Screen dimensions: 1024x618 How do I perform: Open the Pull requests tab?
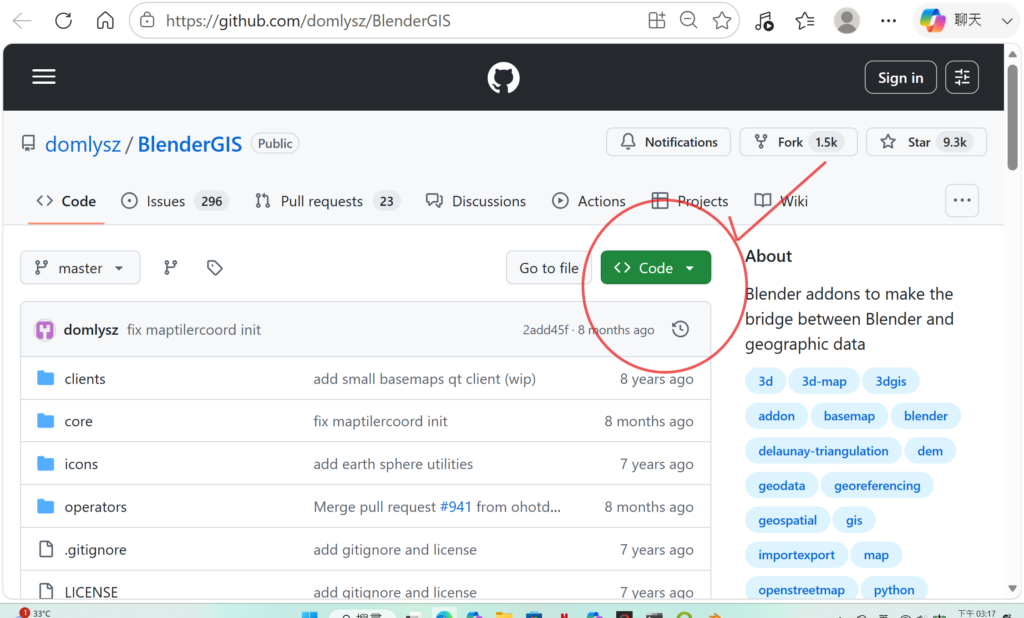click(x=327, y=201)
